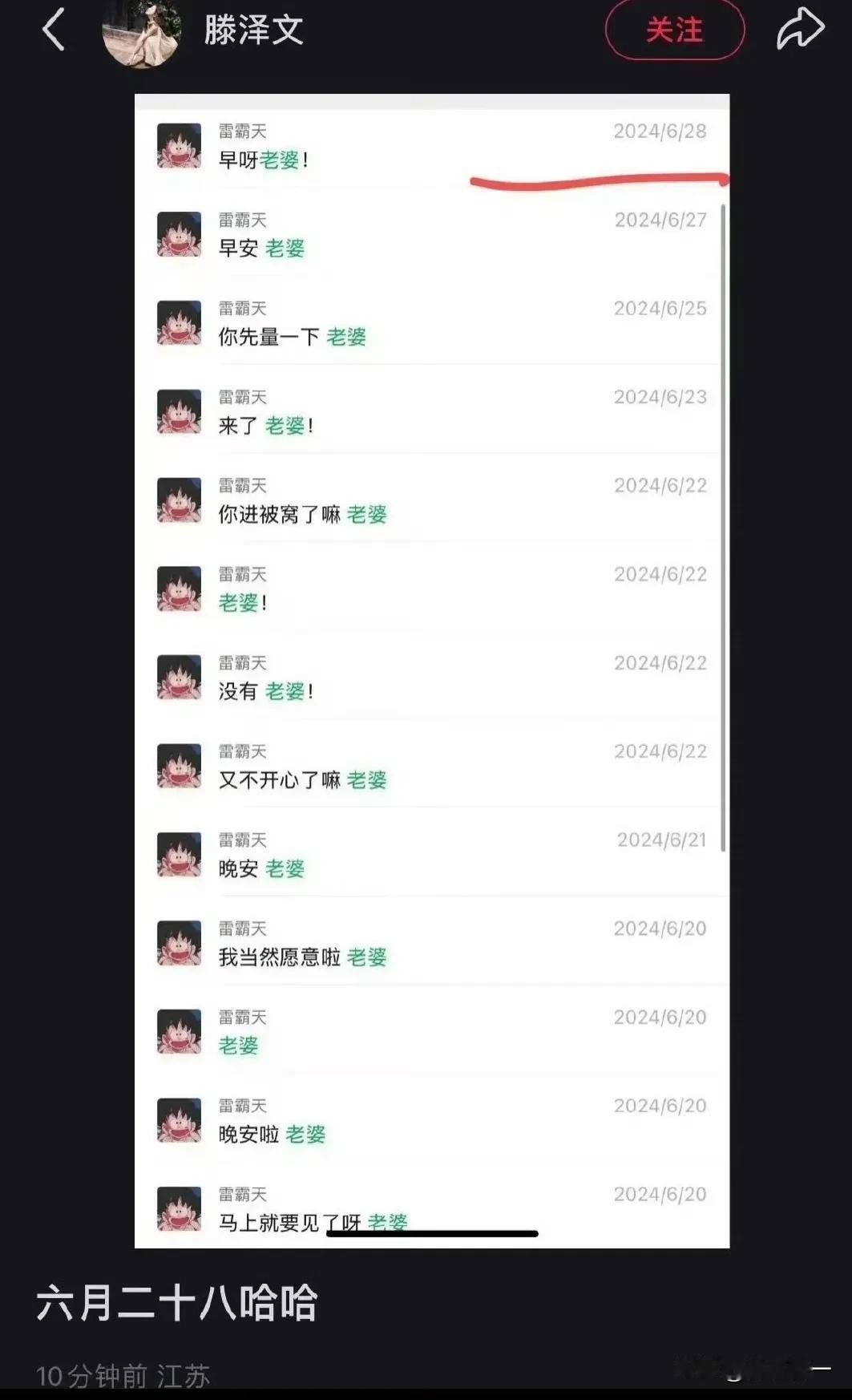Tap avatar beside 我当然愿意啦 老婆 message

[x=179, y=943]
